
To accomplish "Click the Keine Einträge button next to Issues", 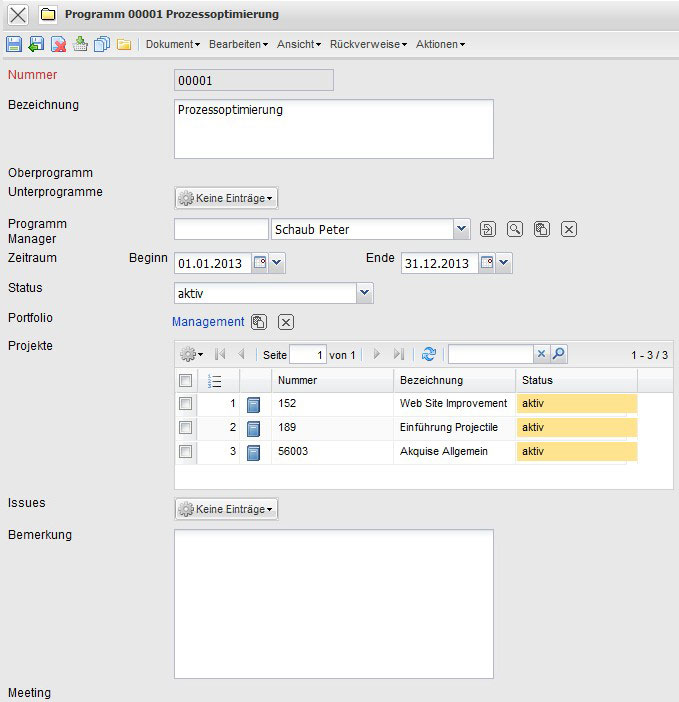I will 227,509.
